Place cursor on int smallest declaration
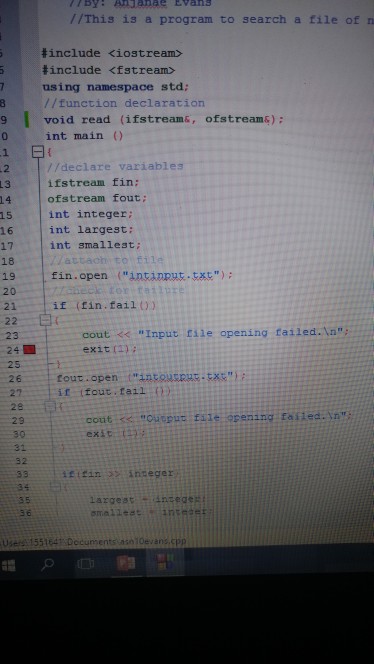This screenshot has width=374, height=664. pyautogui.click(x=95, y=245)
